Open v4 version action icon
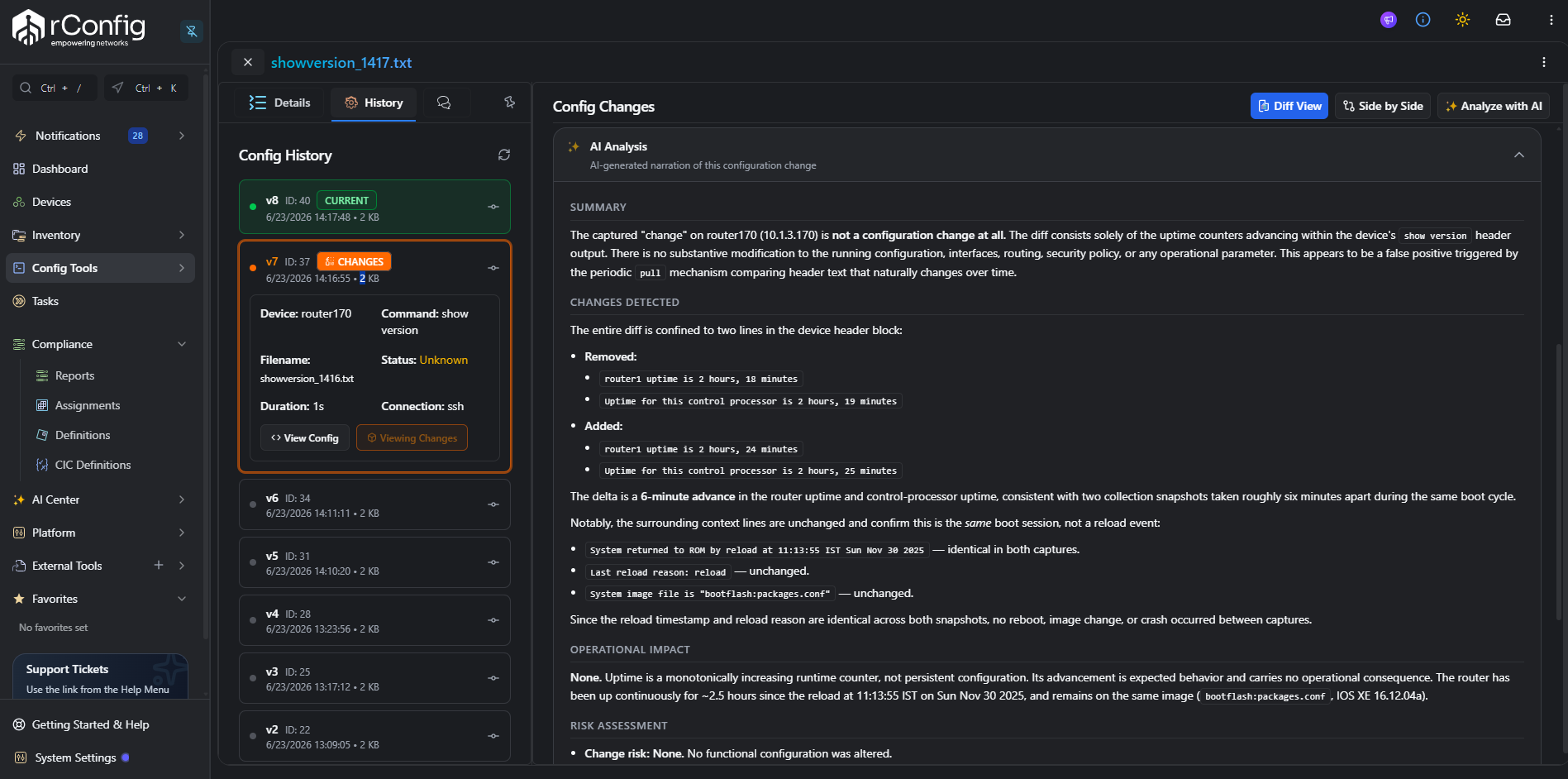1568x779 pixels. (x=493, y=620)
